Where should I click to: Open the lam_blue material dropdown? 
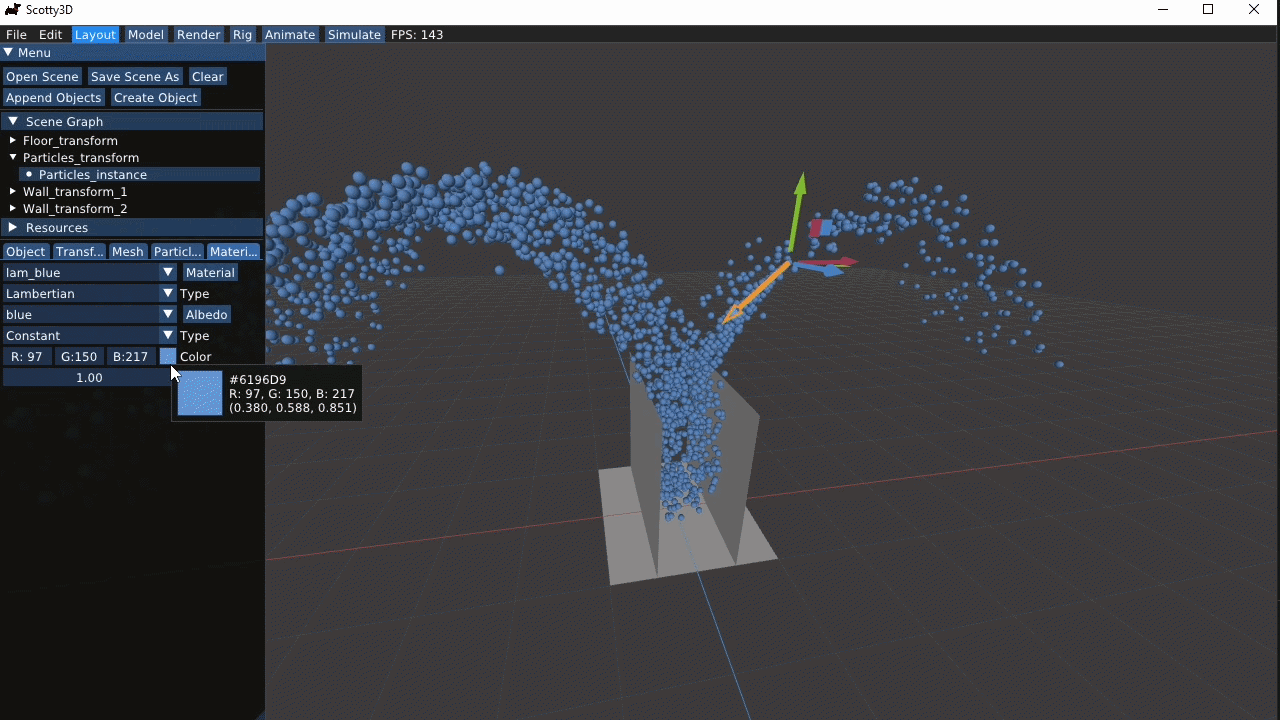click(90, 273)
